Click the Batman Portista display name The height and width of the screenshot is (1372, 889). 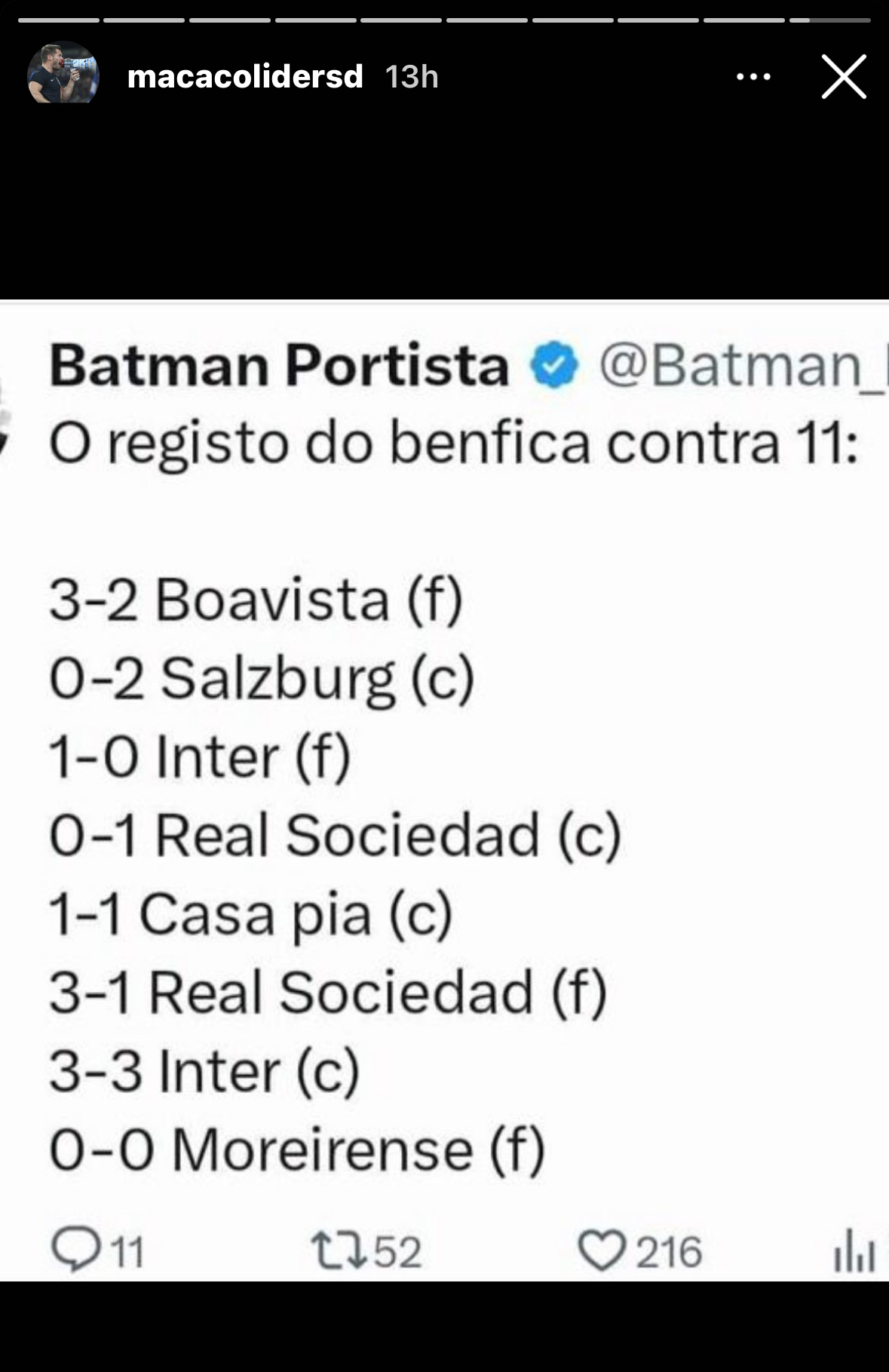point(279,365)
